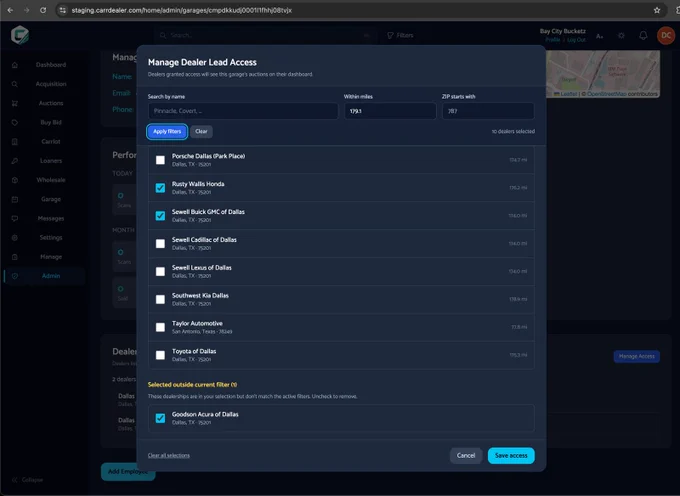This screenshot has height=496, width=680.
Task: Check the Sewell Lexus of Dallas checkbox
Action: (x=160, y=271)
